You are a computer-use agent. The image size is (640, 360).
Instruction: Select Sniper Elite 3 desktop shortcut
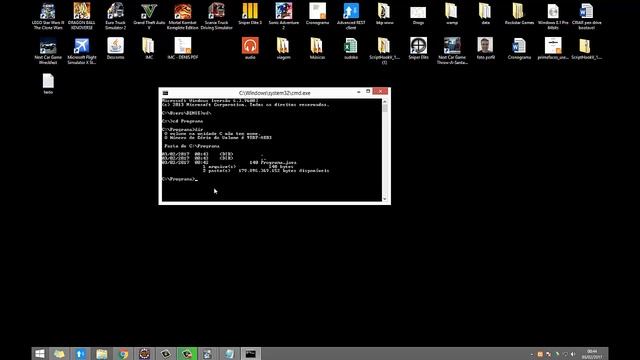[250, 14]
